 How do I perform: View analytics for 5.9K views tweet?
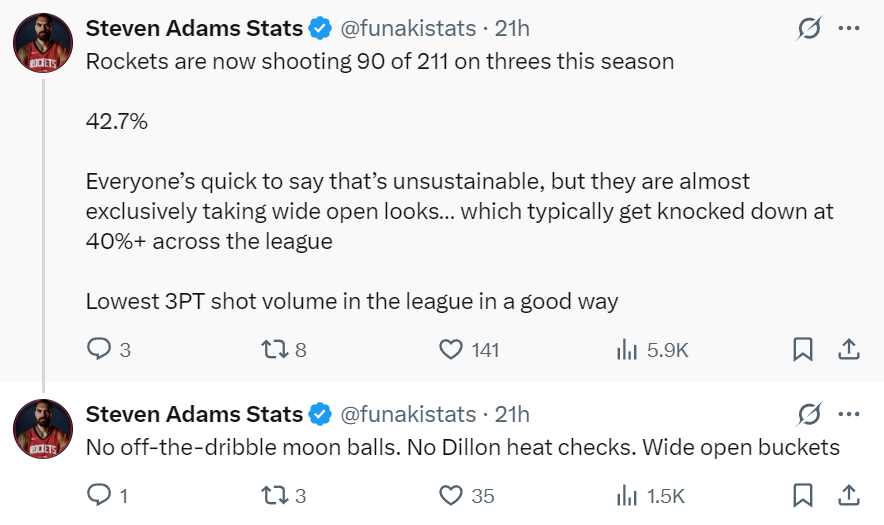(627, 349)
